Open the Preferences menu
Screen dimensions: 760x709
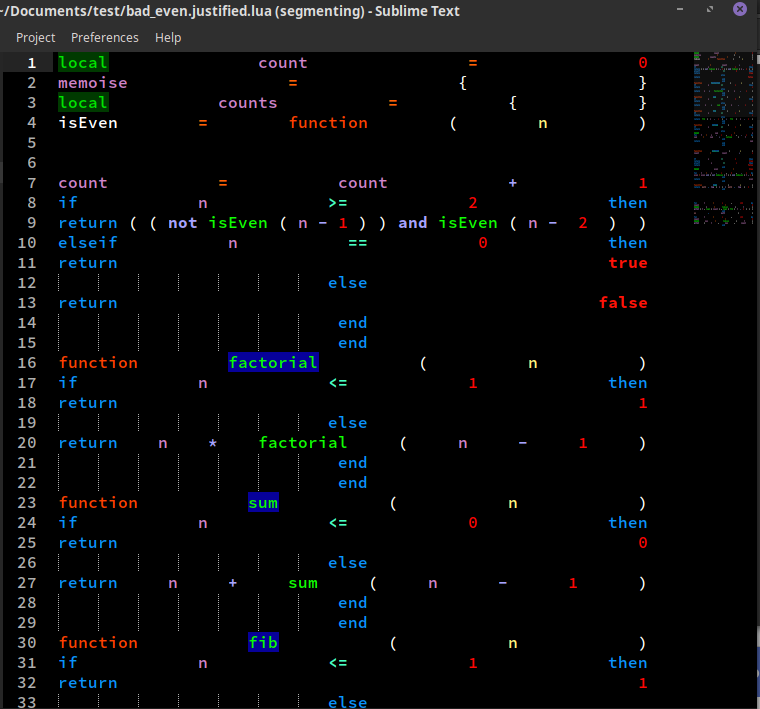[105, 37]
